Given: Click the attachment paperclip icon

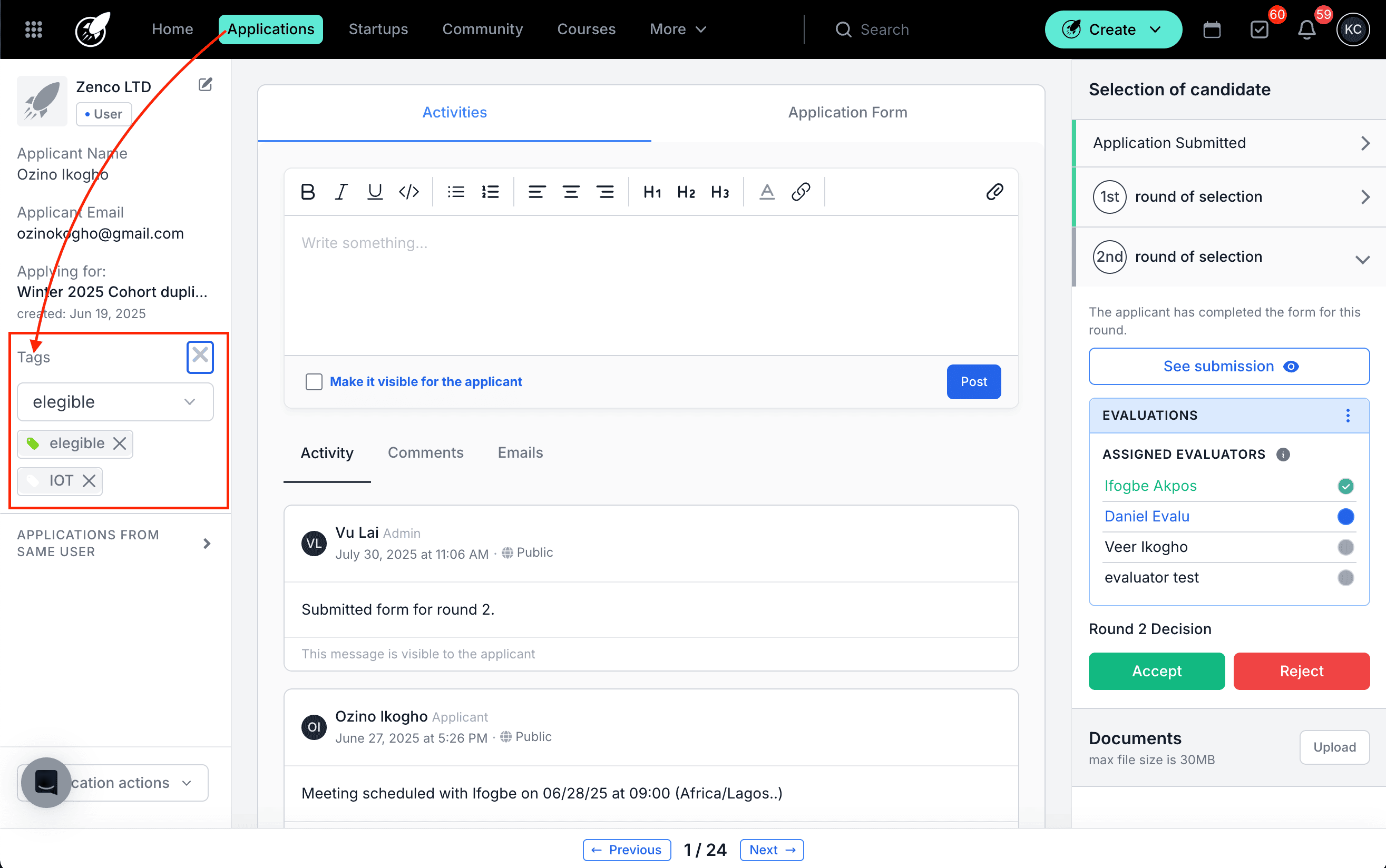Looking at the screenshot, I should coord(994,192).
